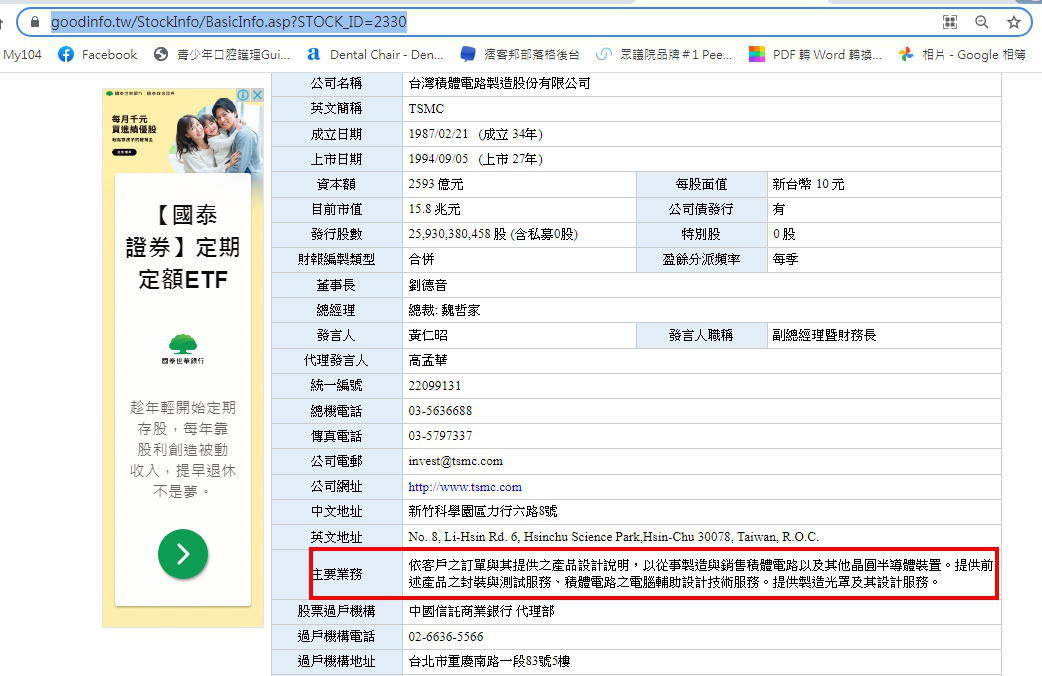This screenshot has height=676, width=1042.
Task: Bookmark this page with the star icon
Action: coord(1013,22)
